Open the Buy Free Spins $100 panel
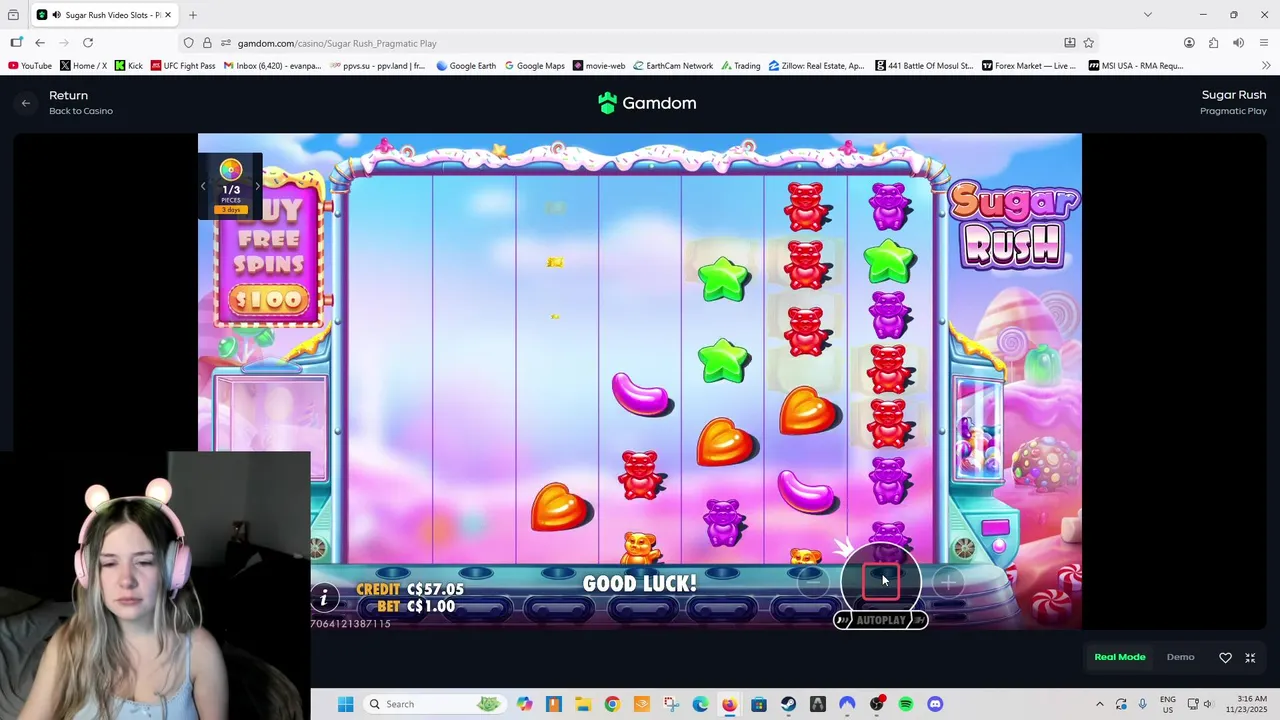 point(269,248)
